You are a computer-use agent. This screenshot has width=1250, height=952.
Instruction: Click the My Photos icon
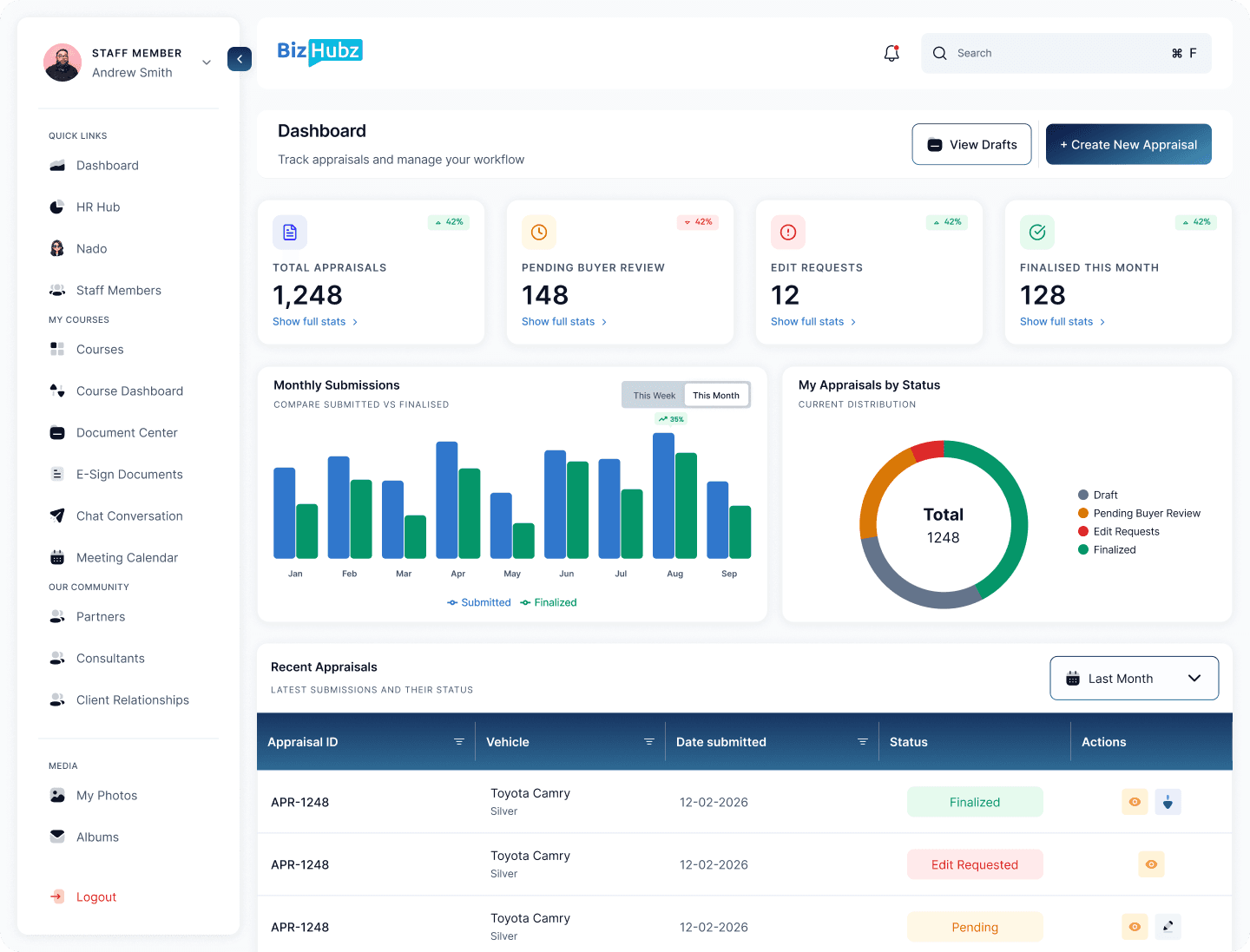coord(57,796)
